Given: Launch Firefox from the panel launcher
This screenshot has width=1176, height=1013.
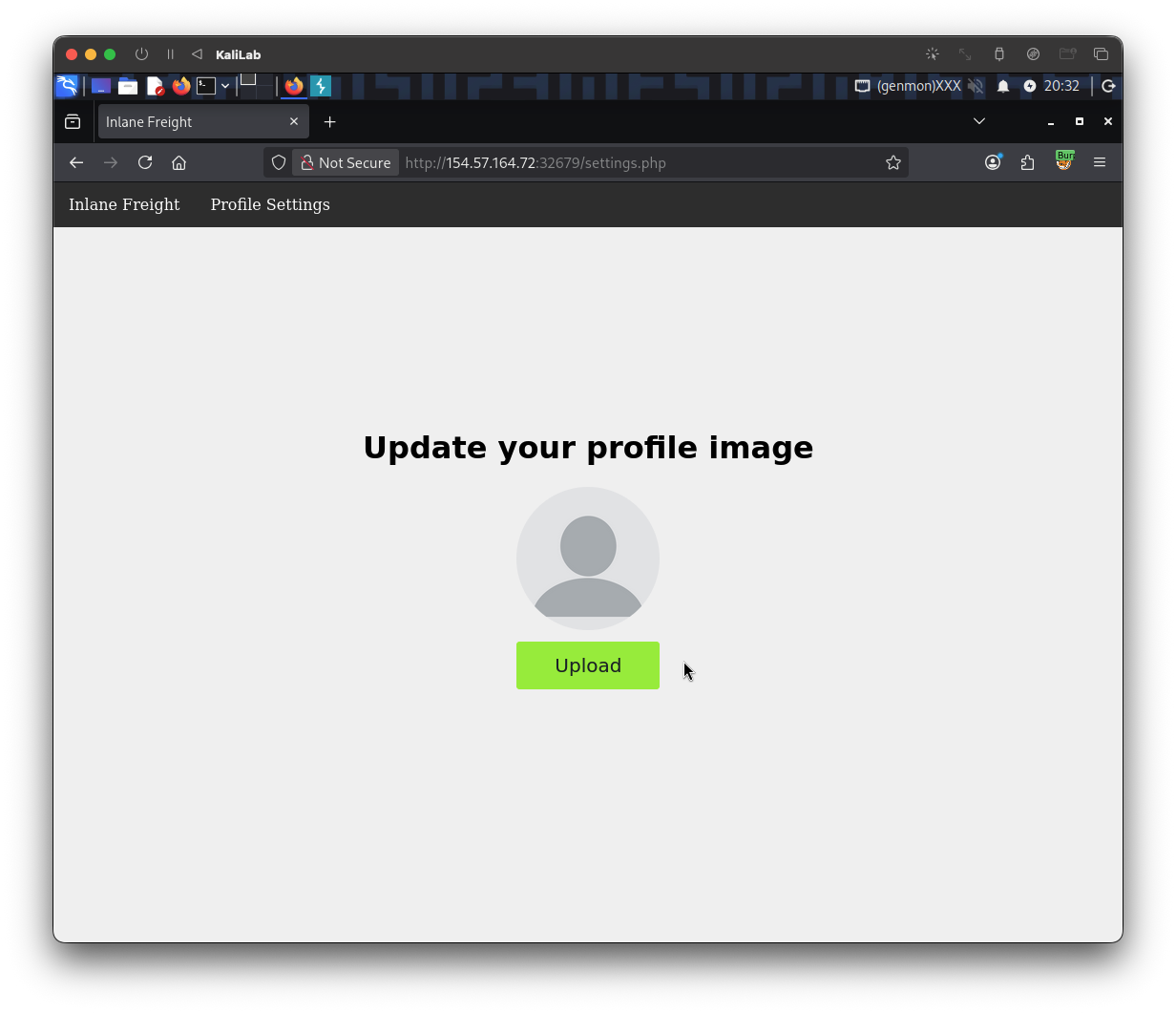Looking at the screenshot, I should point(181,86).
